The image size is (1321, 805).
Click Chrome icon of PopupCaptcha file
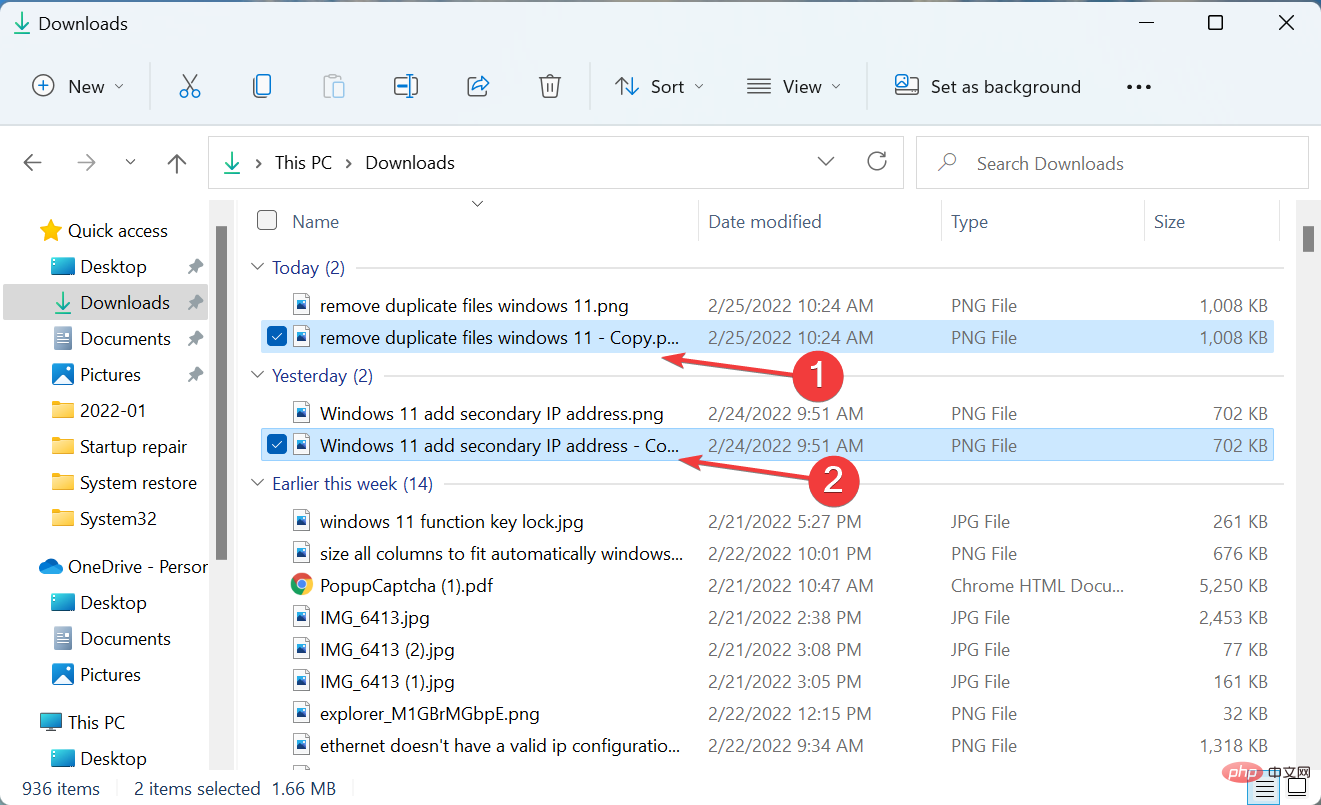302,585
